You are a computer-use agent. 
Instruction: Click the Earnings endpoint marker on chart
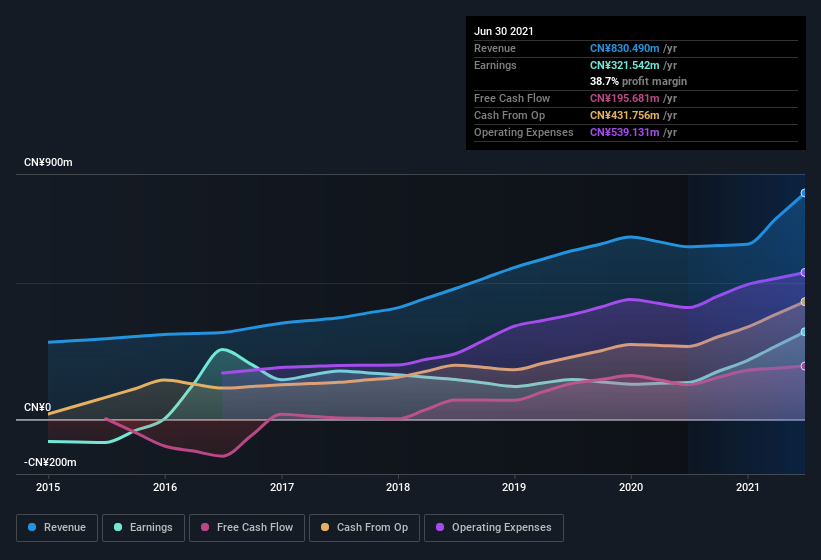coord(804,332)
